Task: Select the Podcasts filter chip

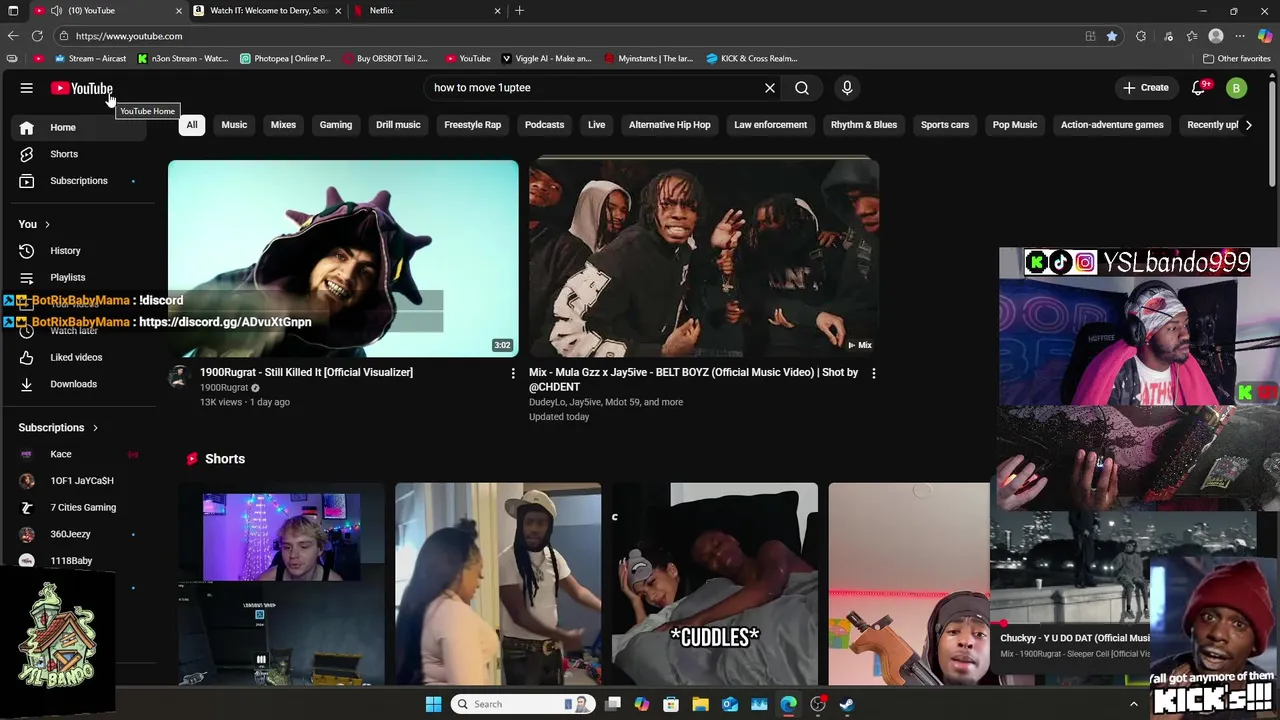Action: 545,125
